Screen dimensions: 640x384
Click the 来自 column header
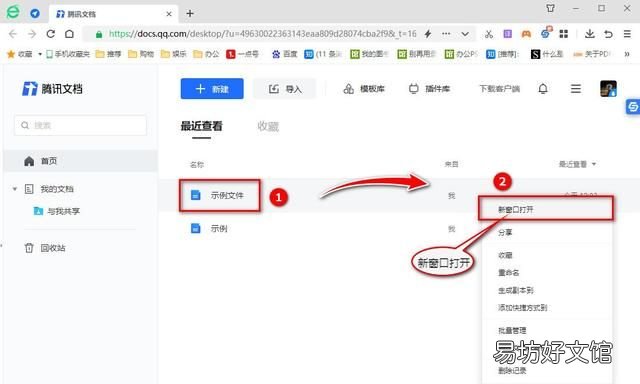coord(451,164)
